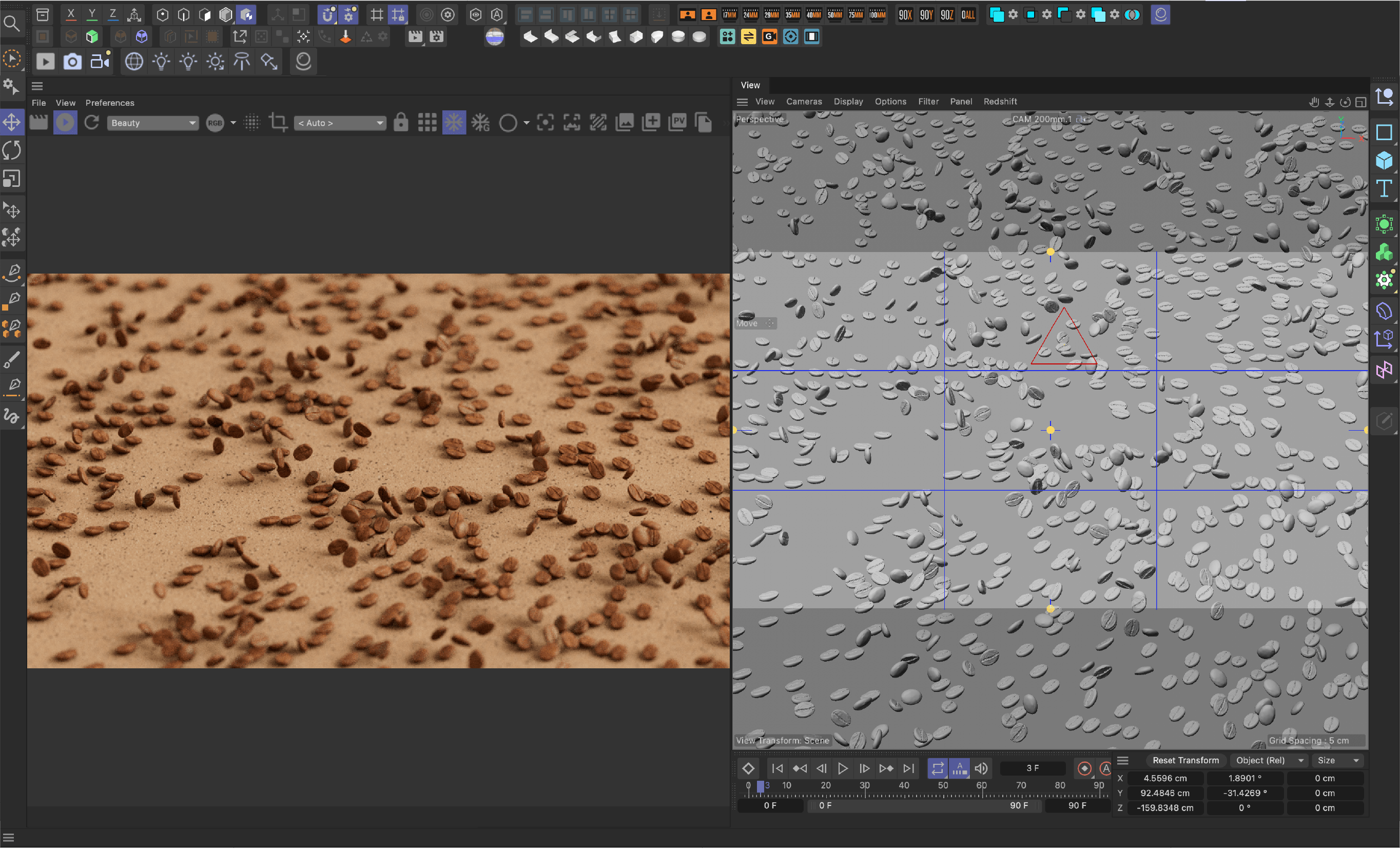Click the refresh render icon

coord(91,123)
